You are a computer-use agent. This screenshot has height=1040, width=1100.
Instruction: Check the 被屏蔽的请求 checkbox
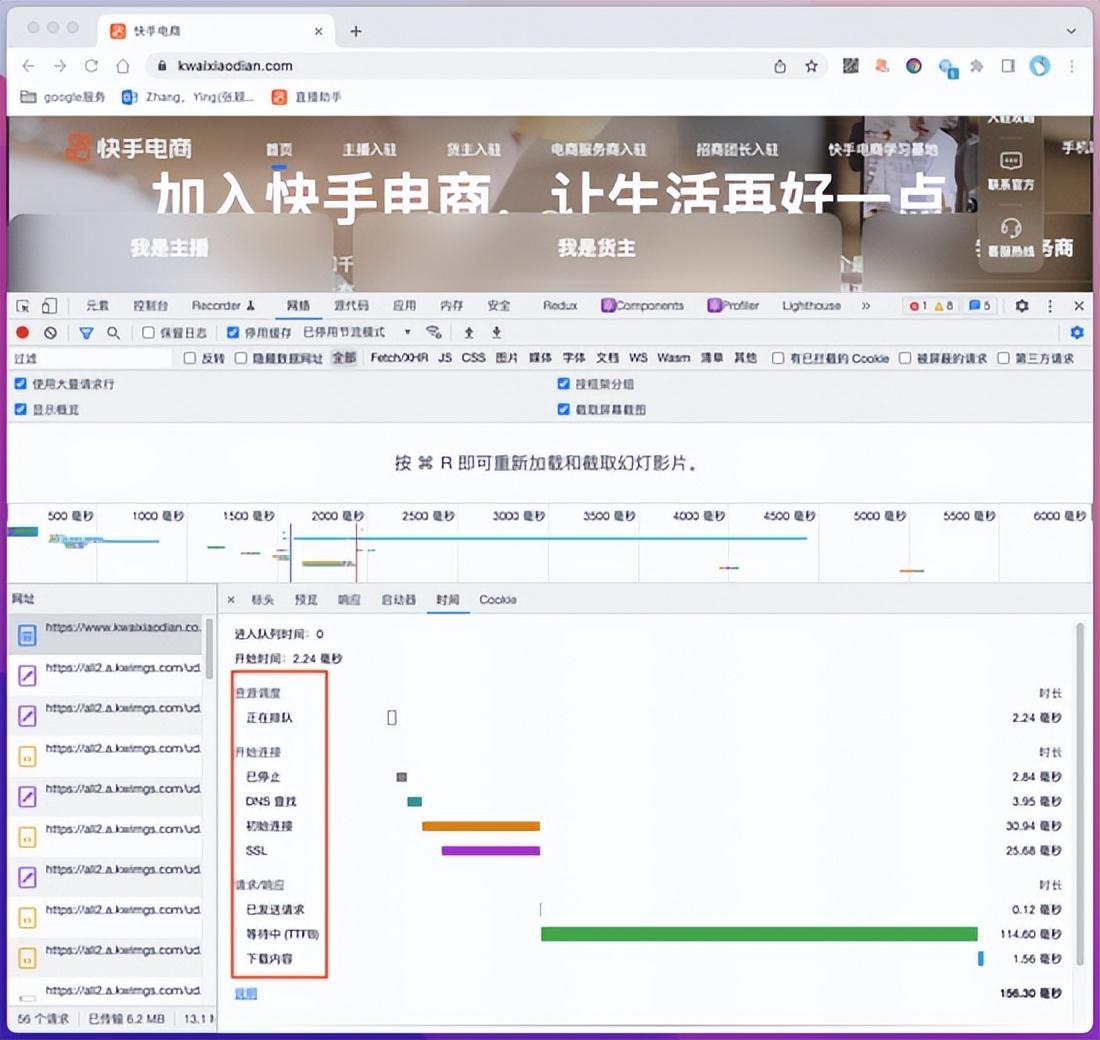pos(905,359)
